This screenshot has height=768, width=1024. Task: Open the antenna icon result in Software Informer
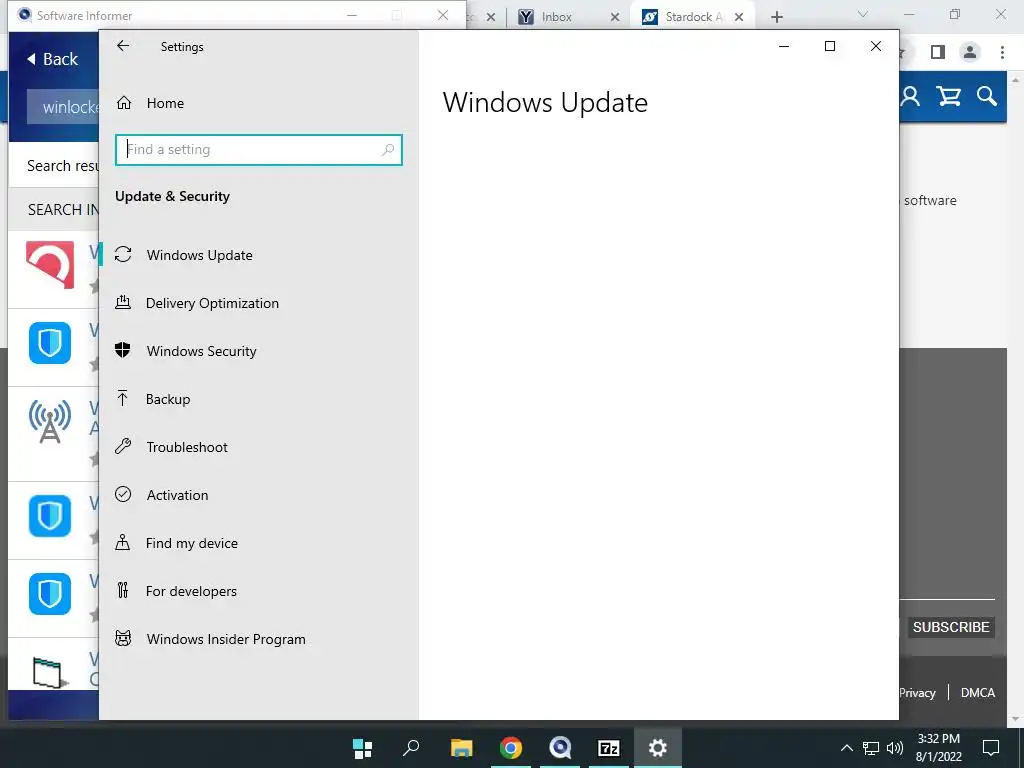(50, 421)
